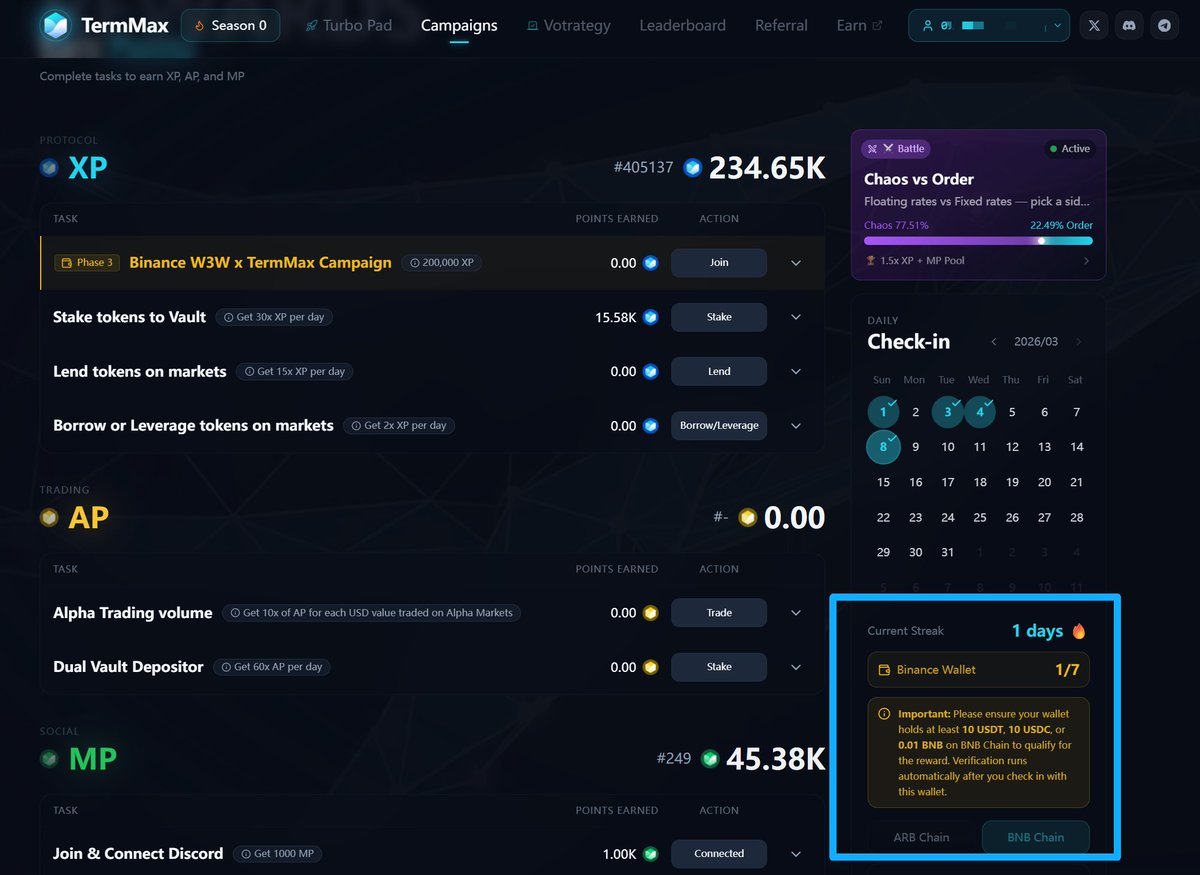Go to next month in Check-in calendar
This screenshot has height=875, width=1200.
1078,342
